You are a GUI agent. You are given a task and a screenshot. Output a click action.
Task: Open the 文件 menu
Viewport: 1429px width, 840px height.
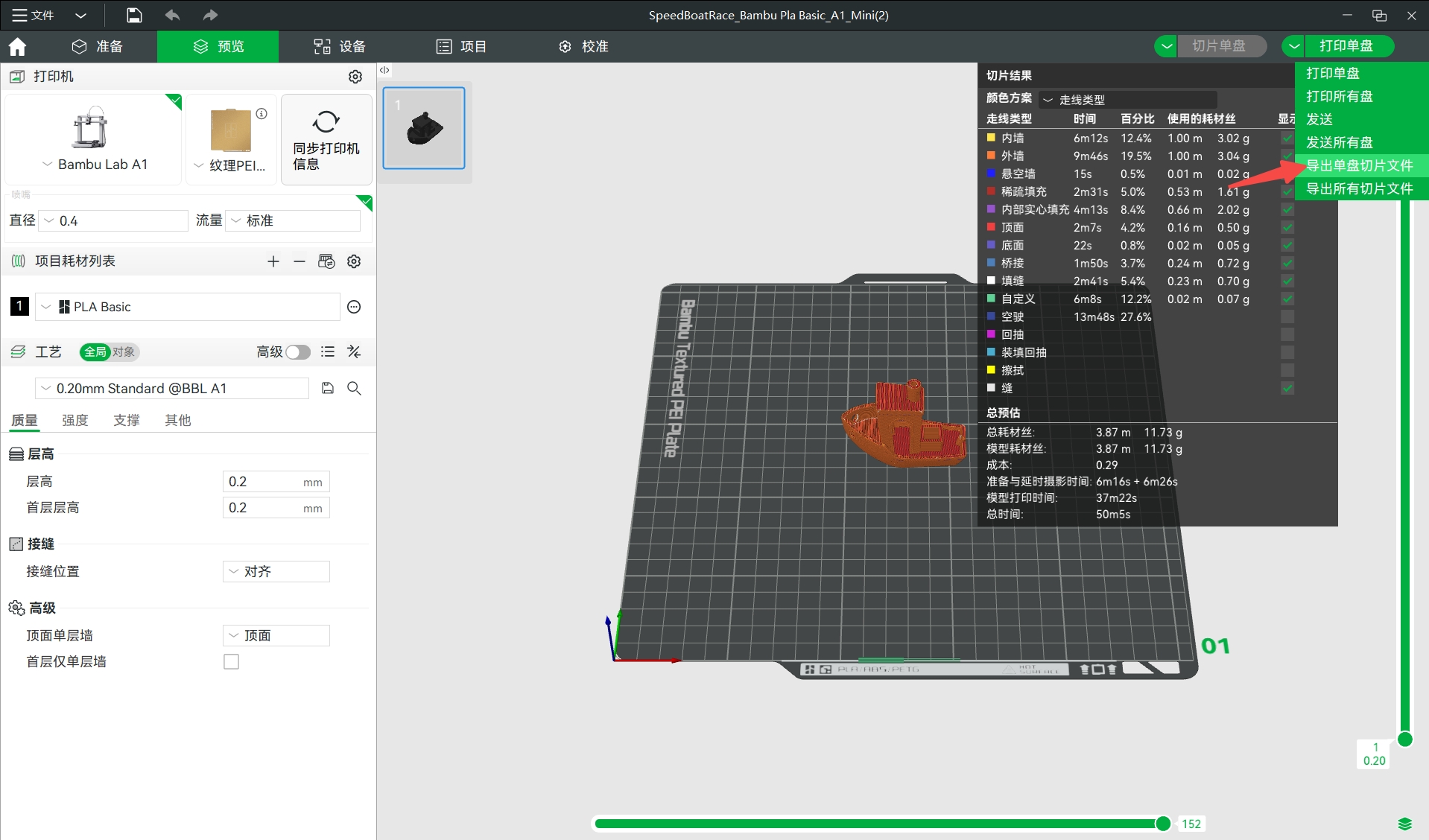[x=34, y=15]
